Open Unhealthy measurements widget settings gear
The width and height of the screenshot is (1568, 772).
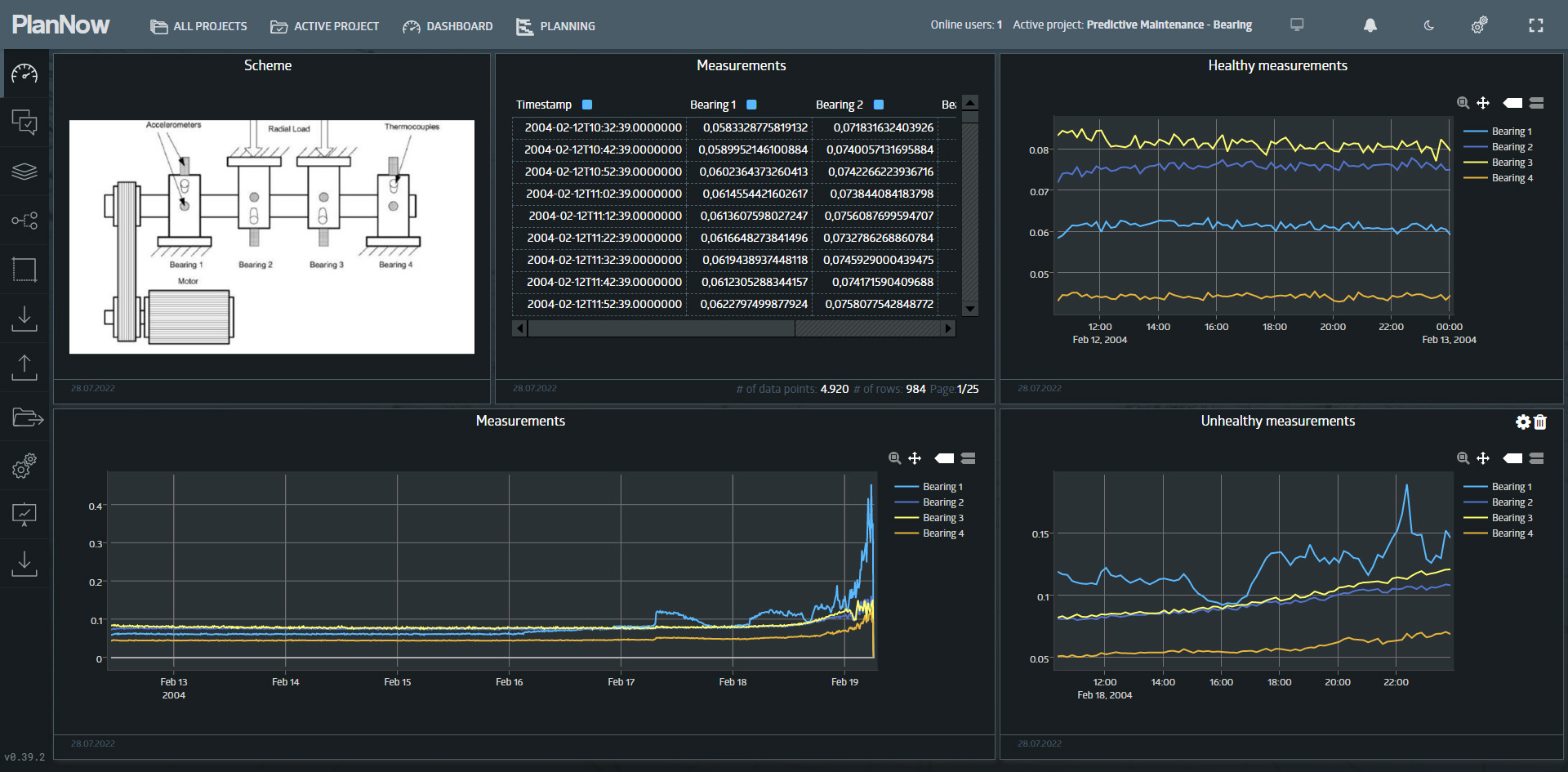coord(1523,422)
